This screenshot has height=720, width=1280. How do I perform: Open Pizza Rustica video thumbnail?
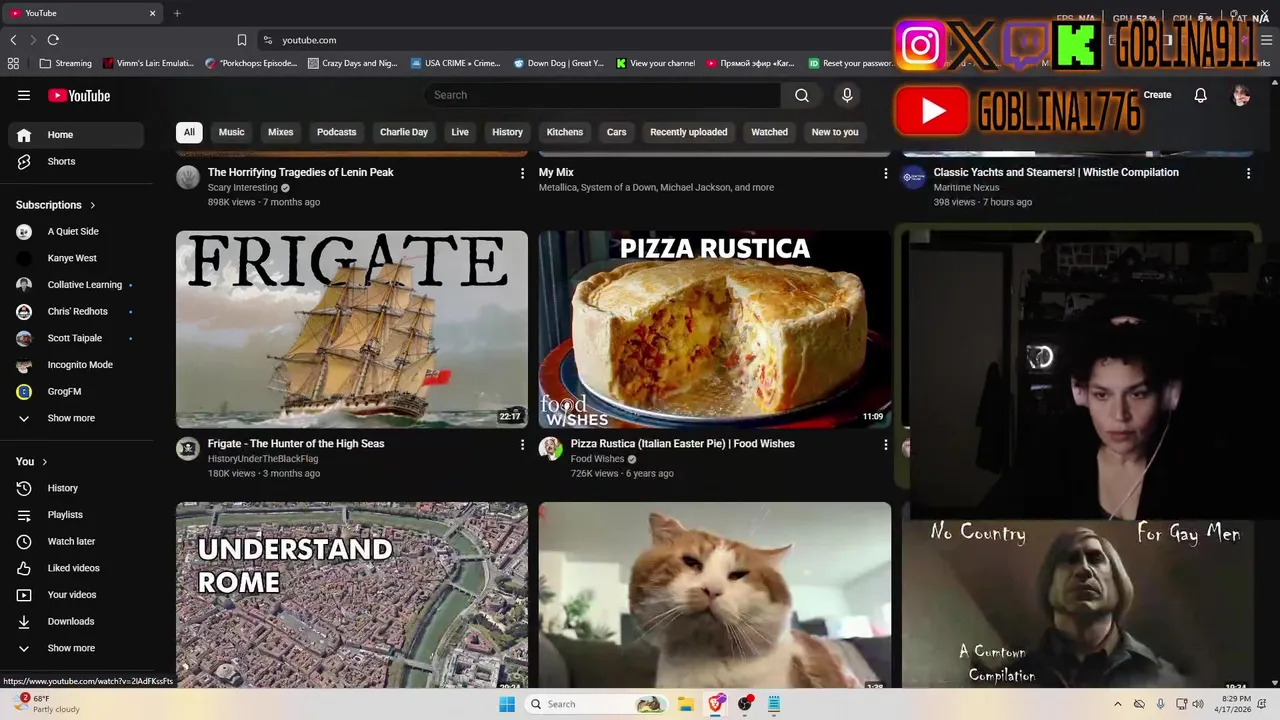click(x=715, y=330)
